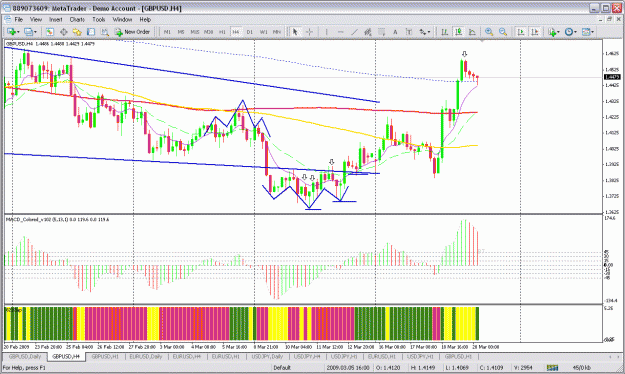Viewport: 625px width, 374px height.
Task: Switch chart to D1 timeframe
Action: [x=250, y=32]
